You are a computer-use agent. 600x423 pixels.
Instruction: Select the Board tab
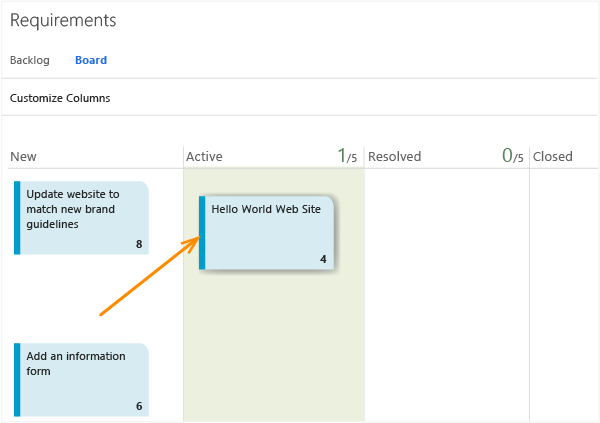pos(91,60)
